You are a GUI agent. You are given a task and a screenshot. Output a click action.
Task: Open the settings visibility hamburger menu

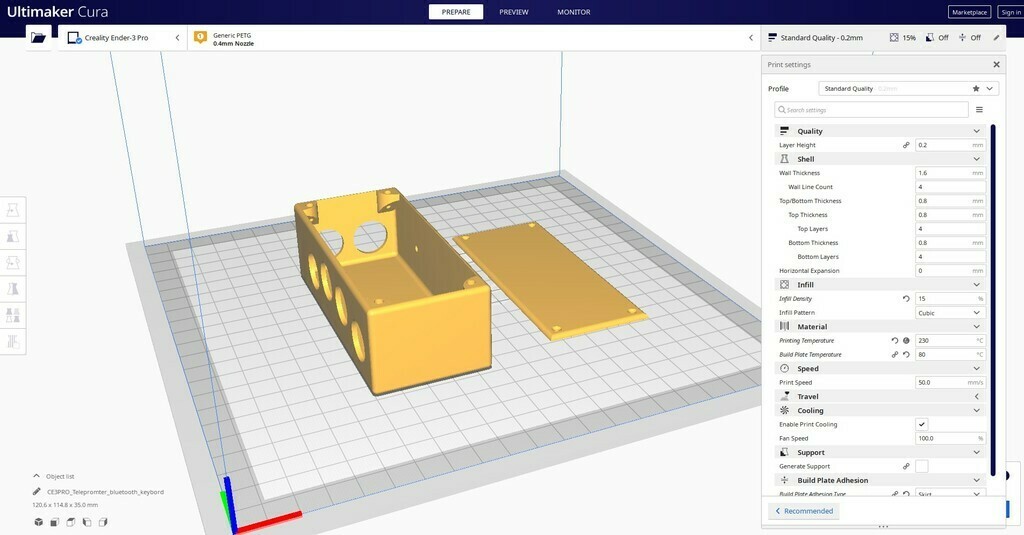click(x=979, y=110)
